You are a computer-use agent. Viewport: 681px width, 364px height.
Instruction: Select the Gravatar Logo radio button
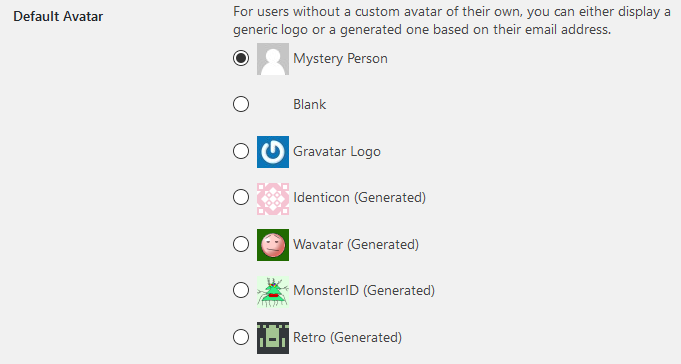[x=241, y=151]
